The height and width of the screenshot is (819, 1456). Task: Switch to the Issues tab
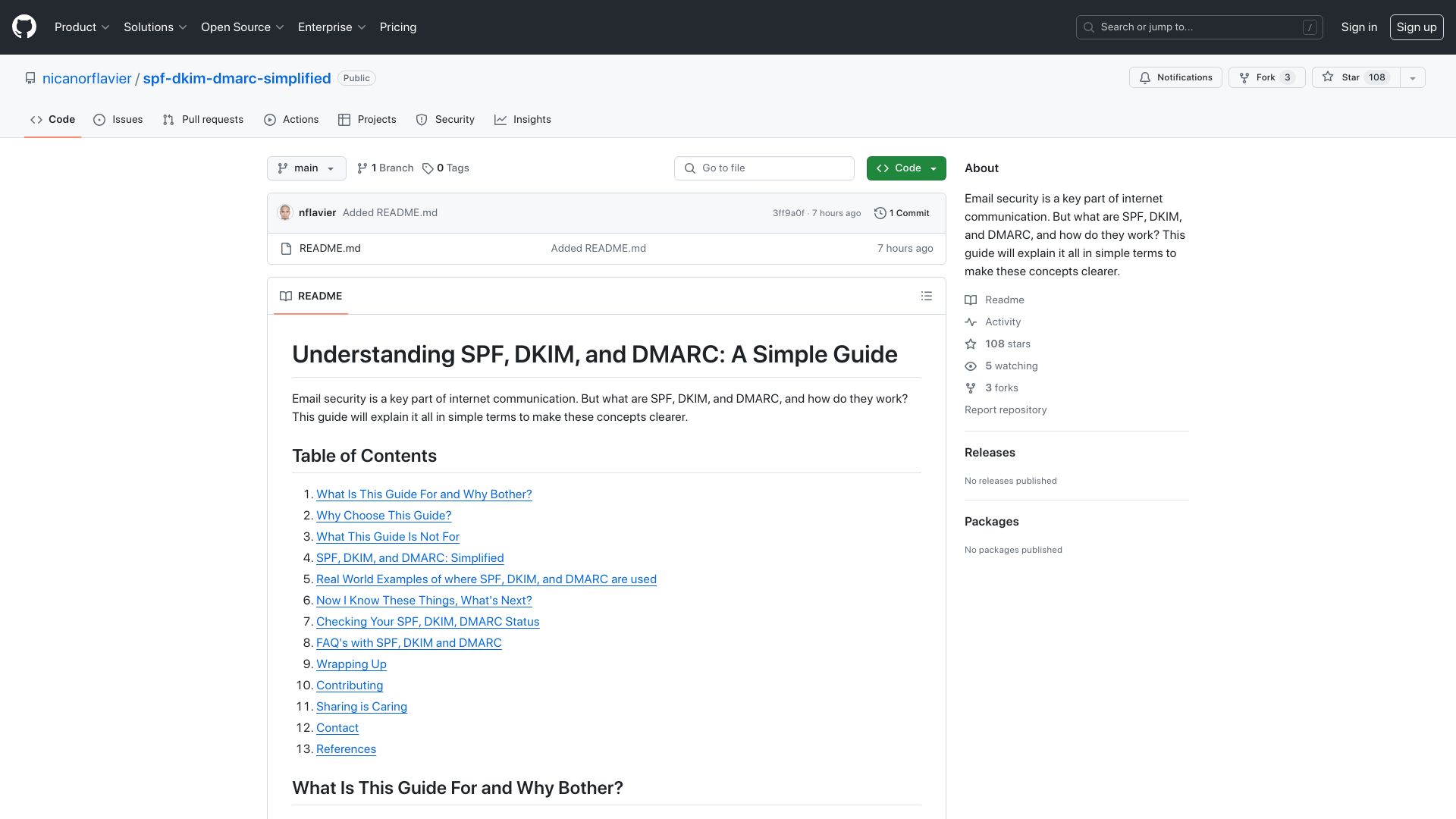point(118,120)
